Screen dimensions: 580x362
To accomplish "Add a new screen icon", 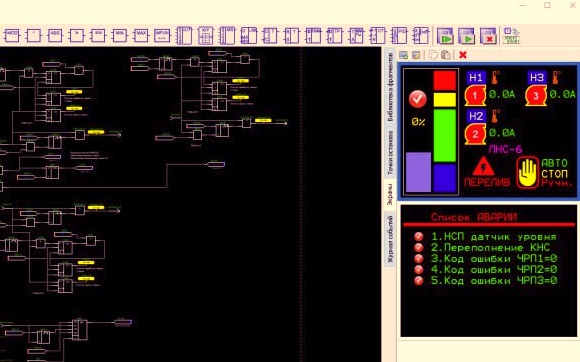I will (x=404, y=55).
